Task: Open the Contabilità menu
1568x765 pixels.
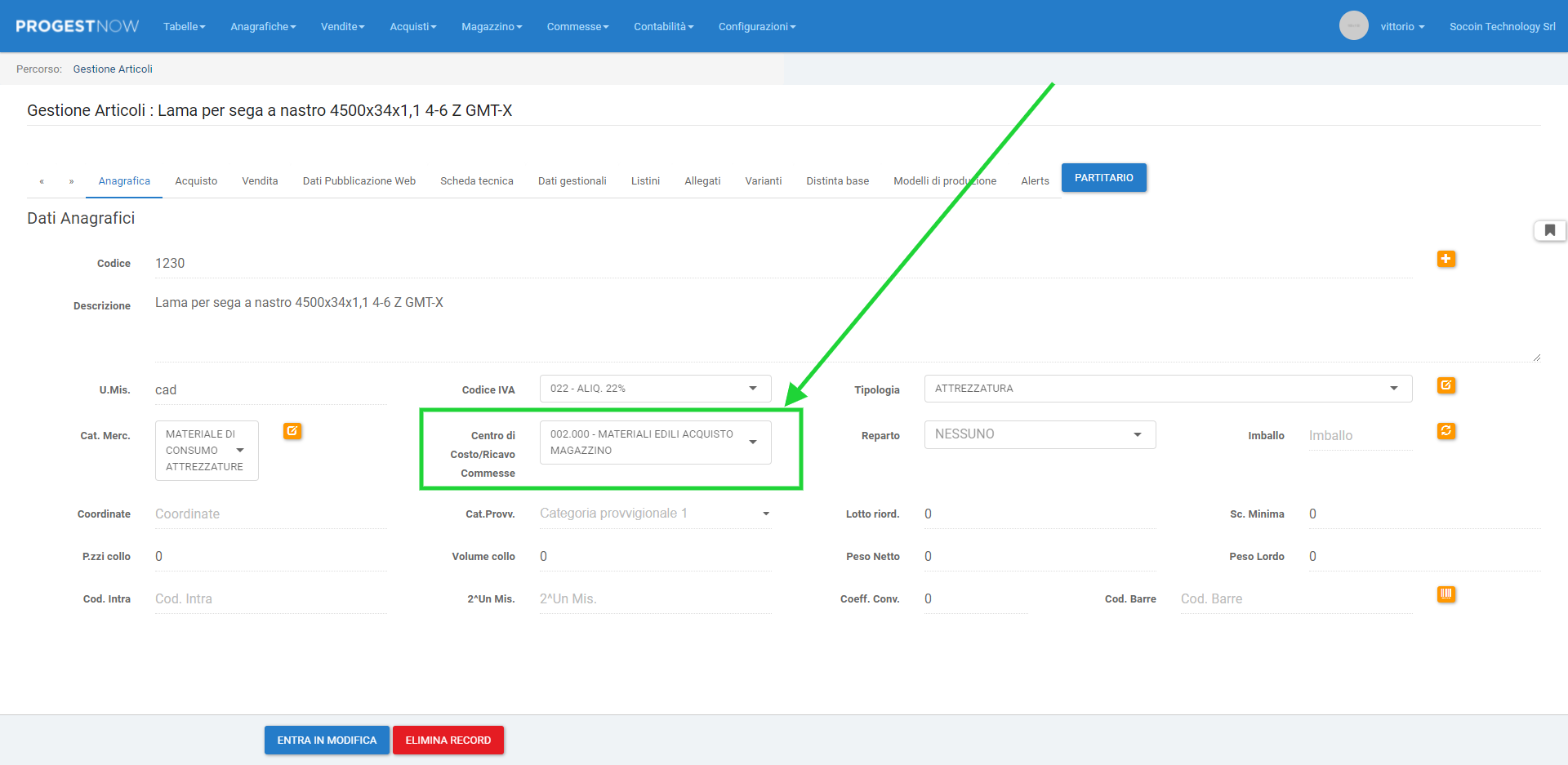Action: 663,27
